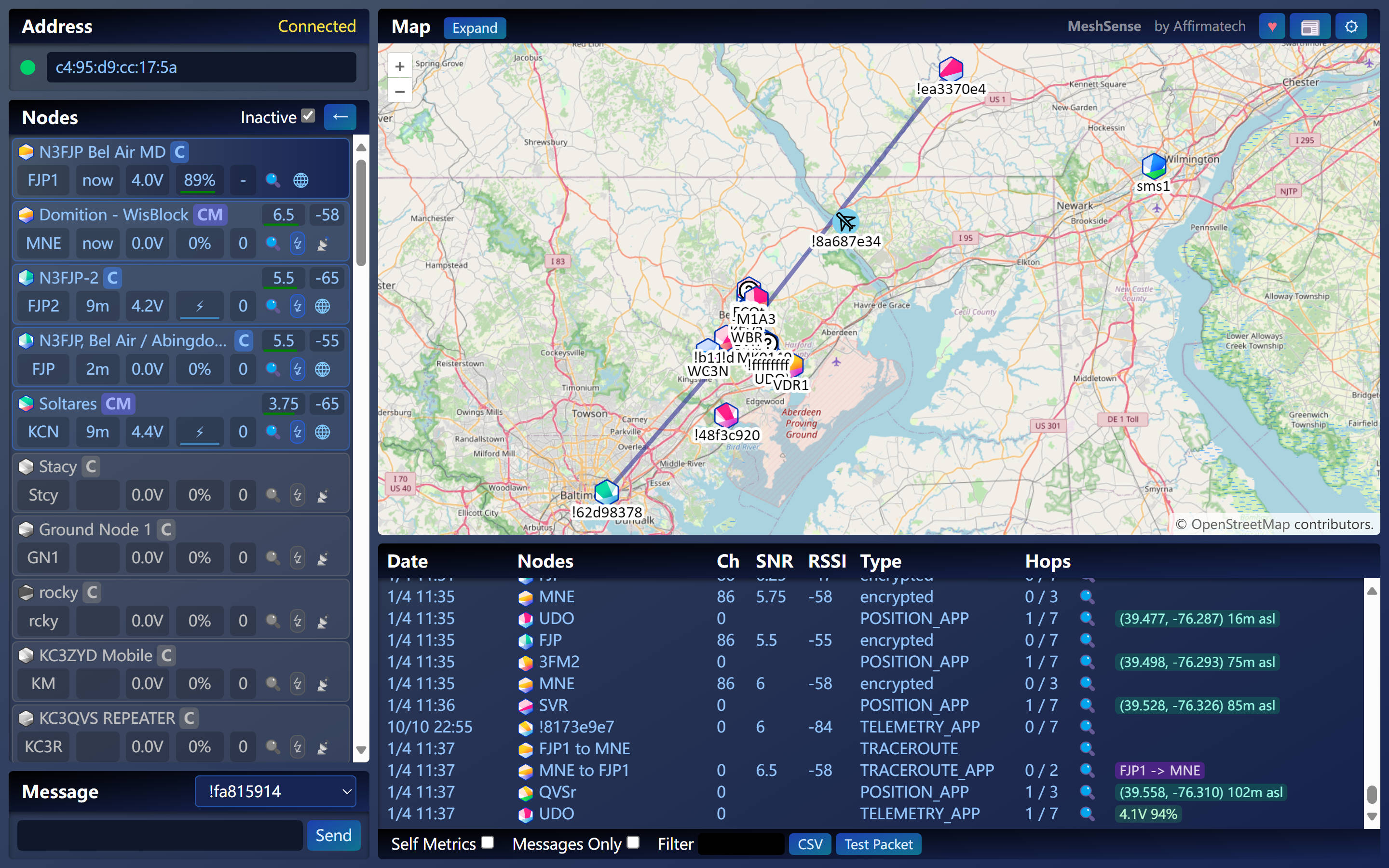The width and height of the screenshot is (1389, 868).
Task: Enable the Self Metrics checkbox
Action: pos(487,842)
